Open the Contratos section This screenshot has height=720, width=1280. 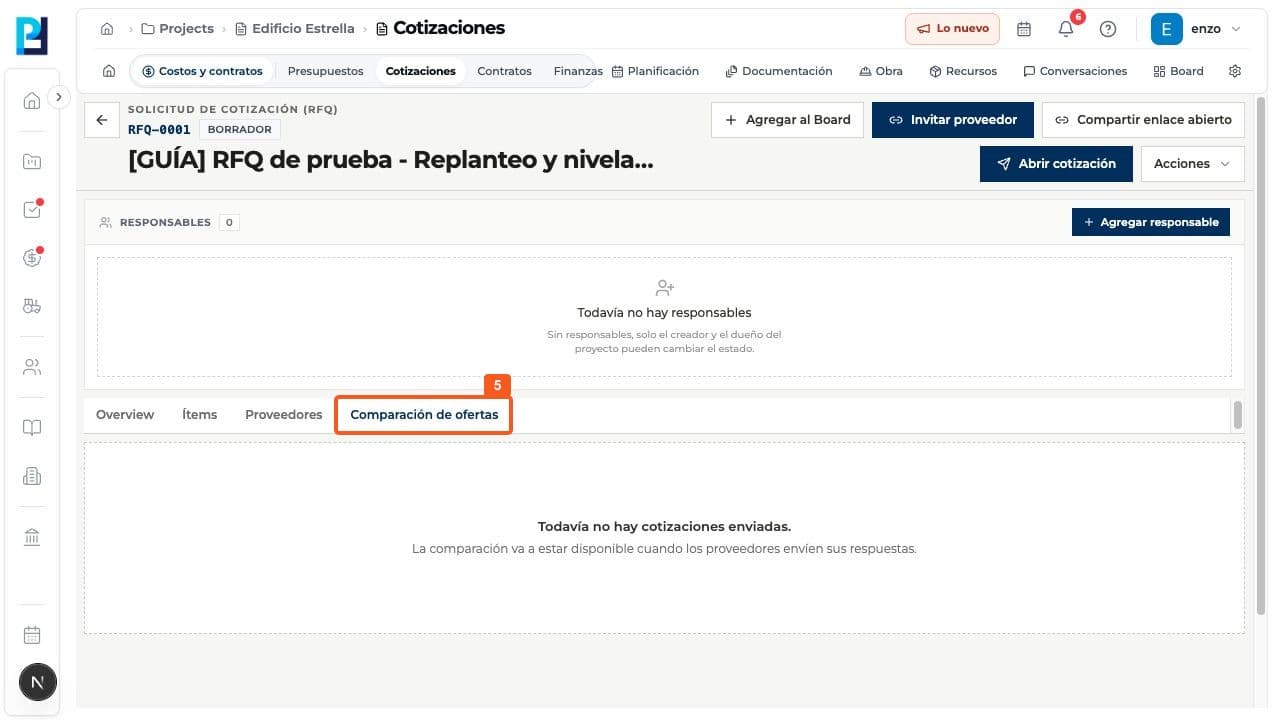tap(505, 71)
